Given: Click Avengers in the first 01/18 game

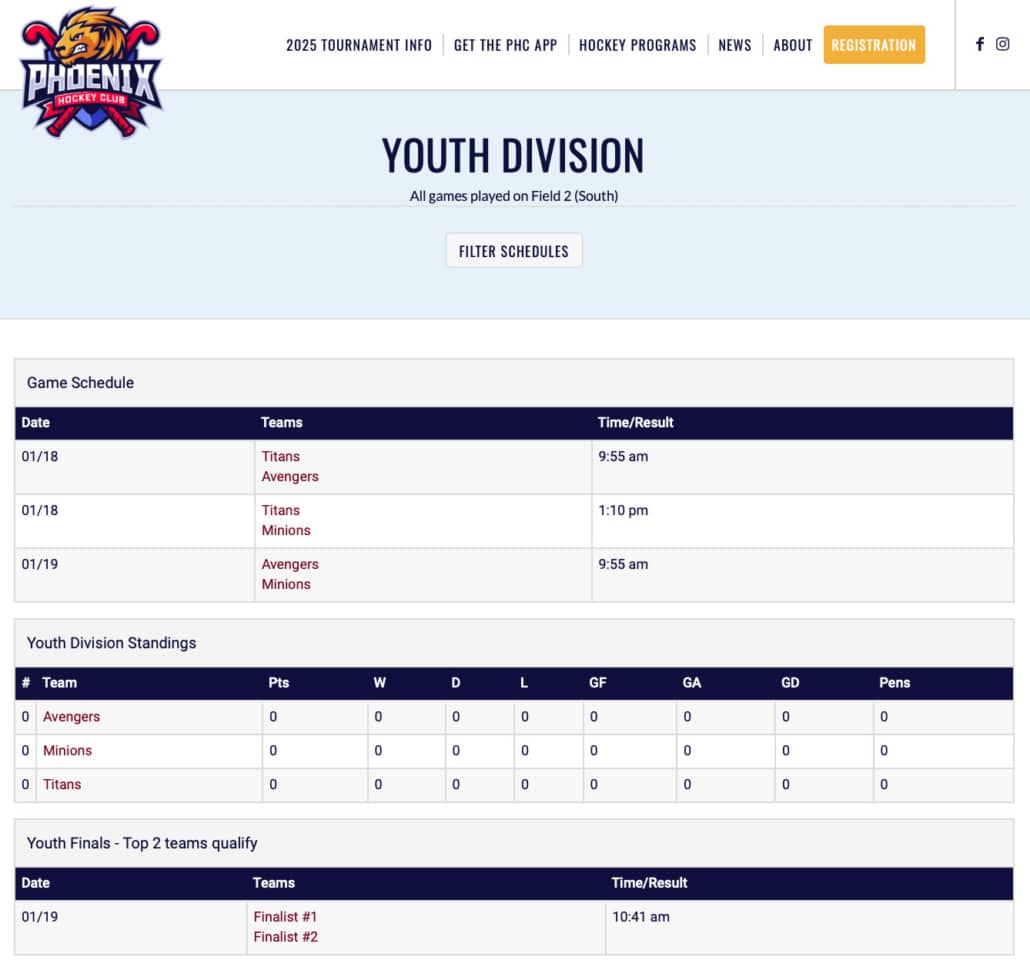Looking at the screenshot, I should 290,477.
